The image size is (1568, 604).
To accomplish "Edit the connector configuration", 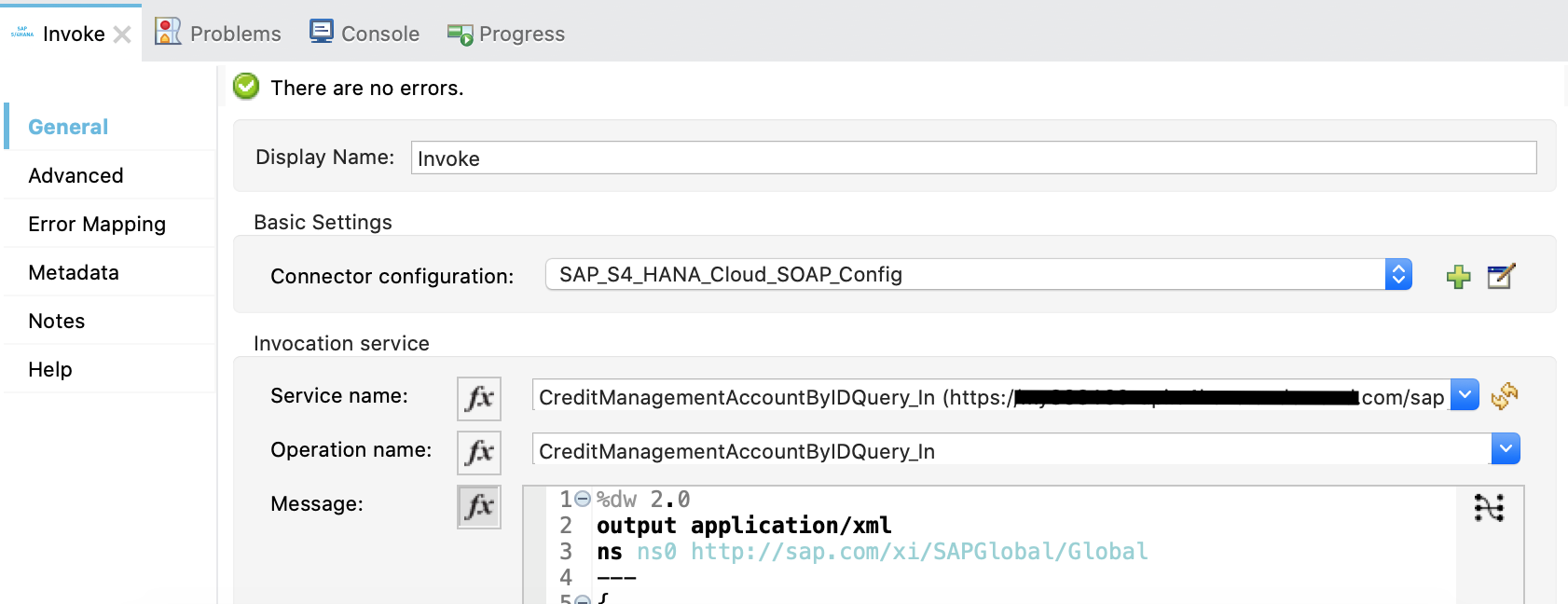I will [x=1501, y=276].
